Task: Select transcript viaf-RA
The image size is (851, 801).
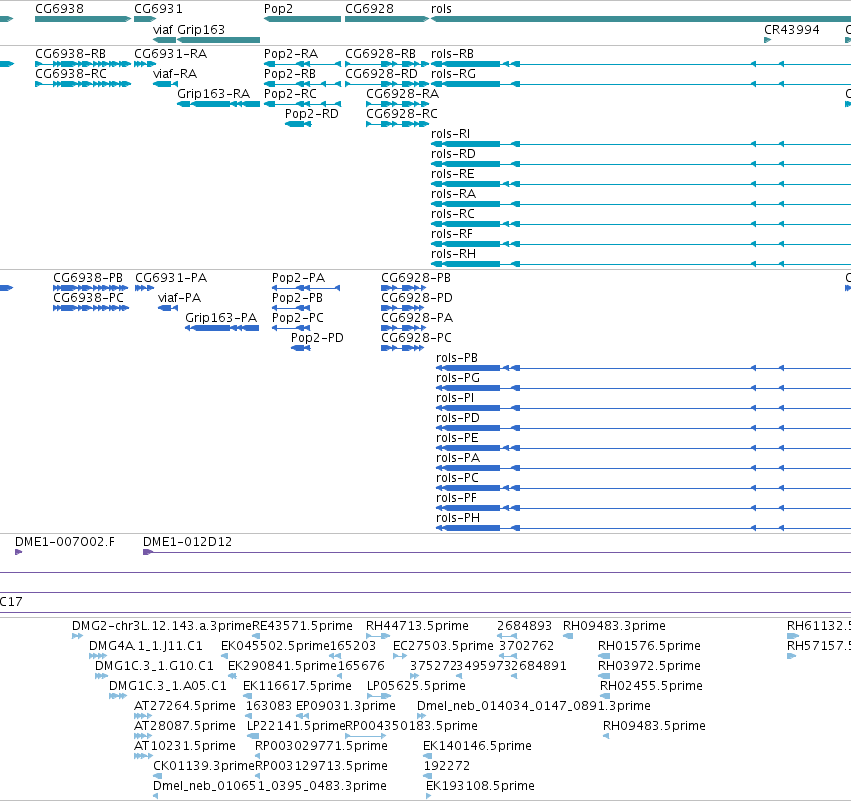Action: 166,84
